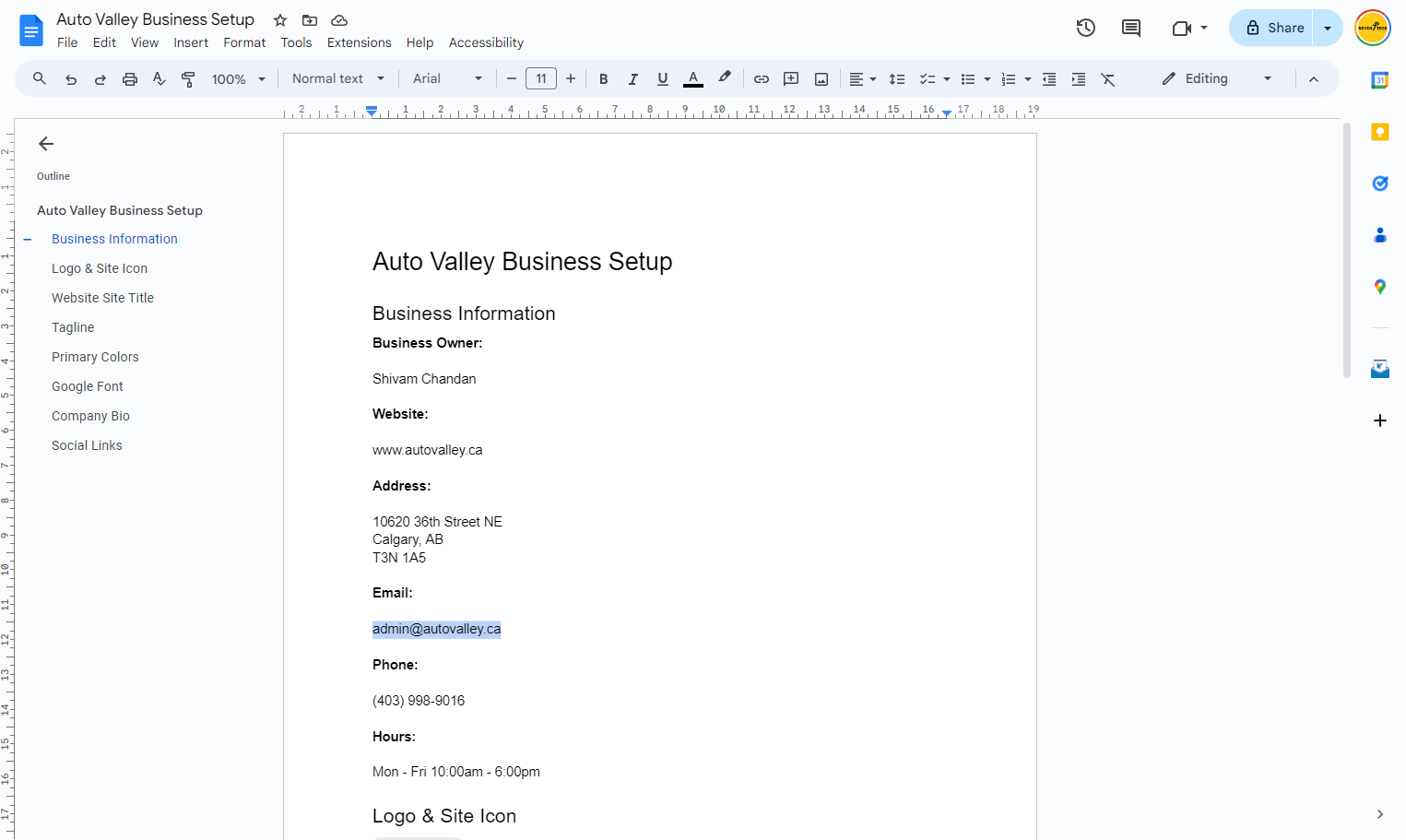
Task: Jump to Google Font in outline
Action: click(x=88, y=386)
